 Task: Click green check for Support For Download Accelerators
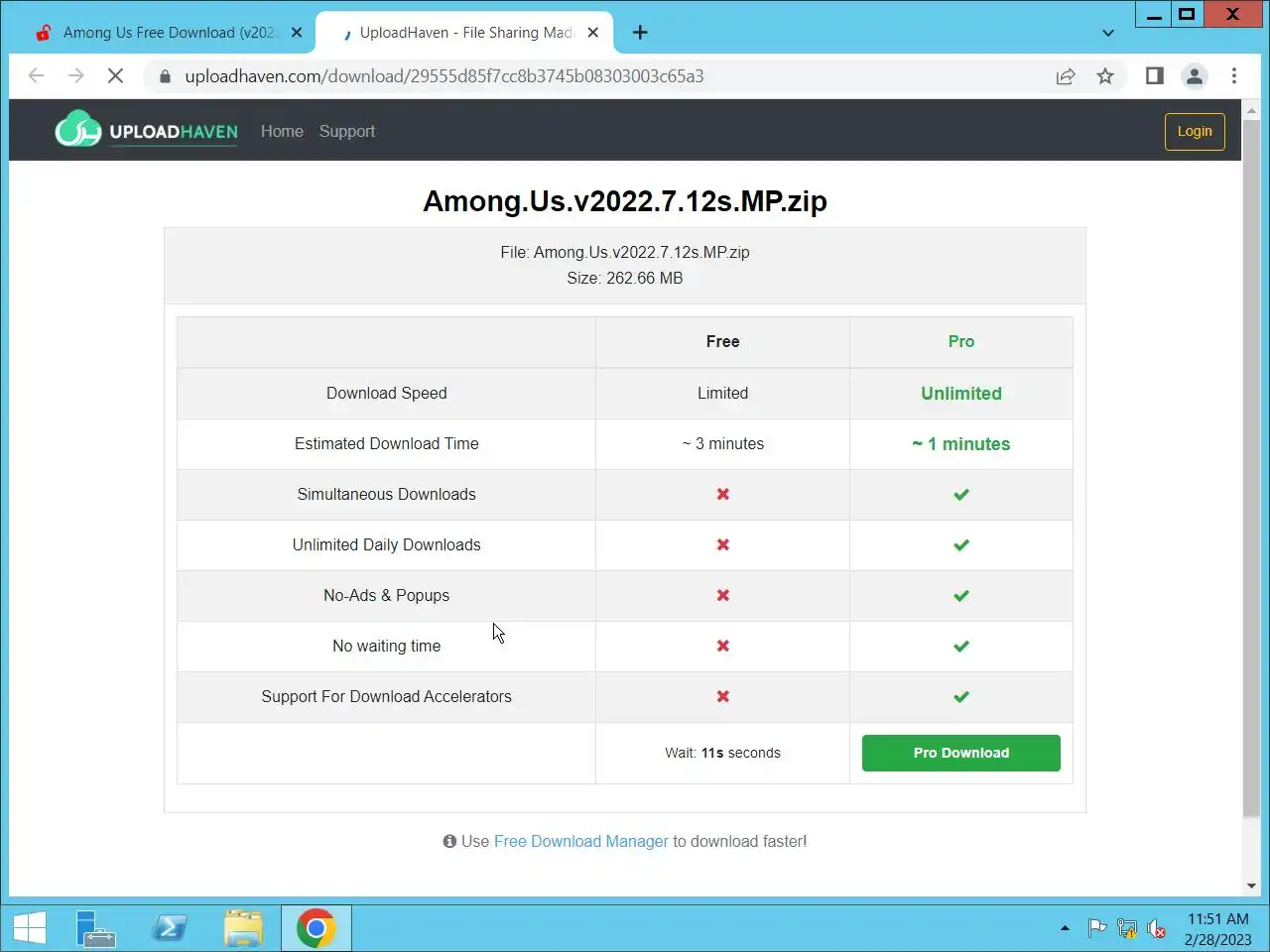pyautogui.click(x=961, y=696)
